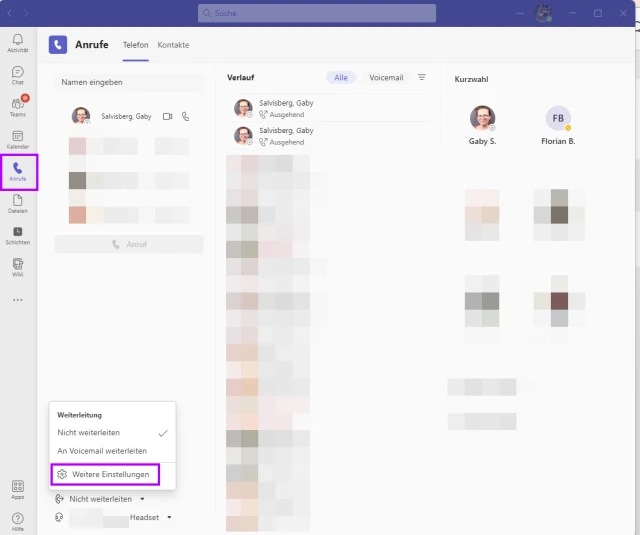This screenshot has width=640, height=535.
Task: Click the Namen eingeben input field
Action: [128, 82]
